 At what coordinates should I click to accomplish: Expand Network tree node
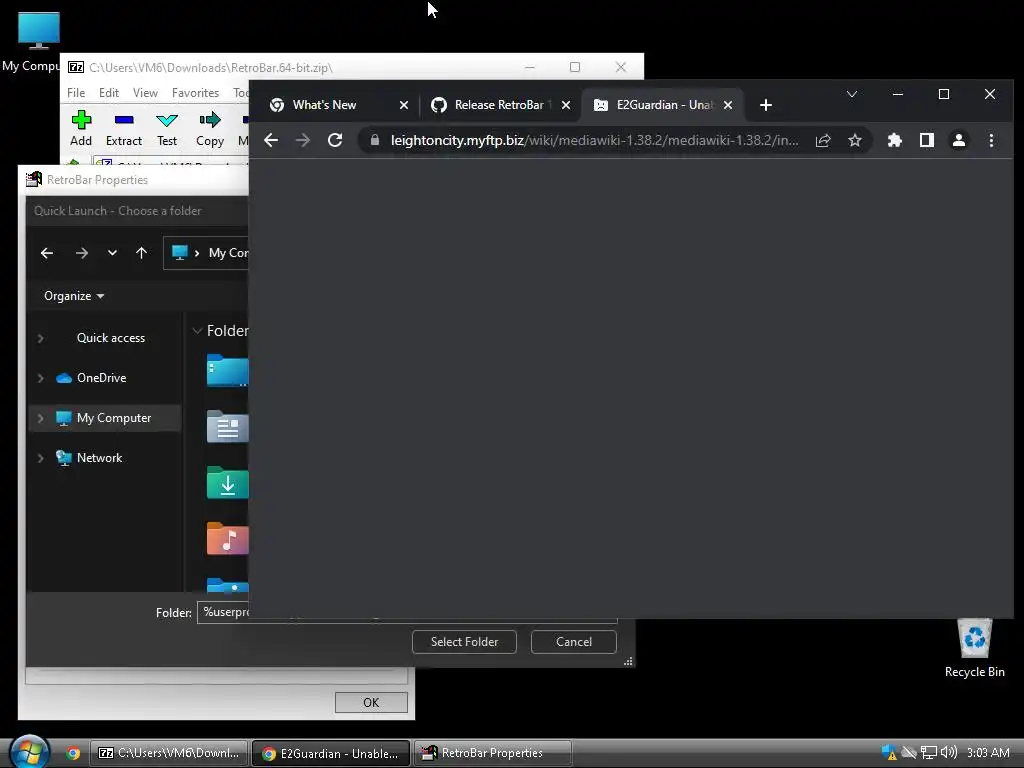(40, 458)
